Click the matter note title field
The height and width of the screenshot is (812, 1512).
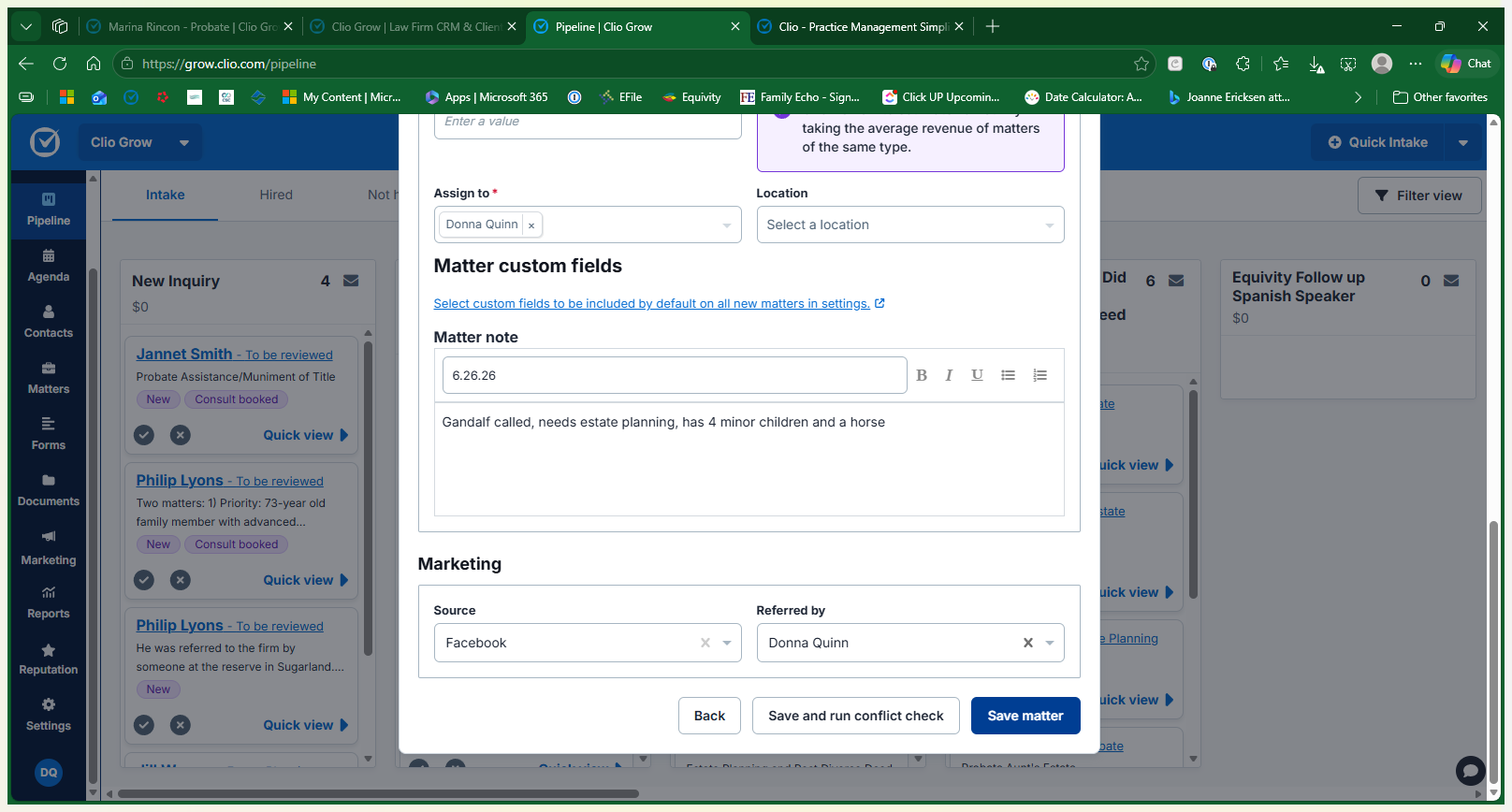coord(675,375)
